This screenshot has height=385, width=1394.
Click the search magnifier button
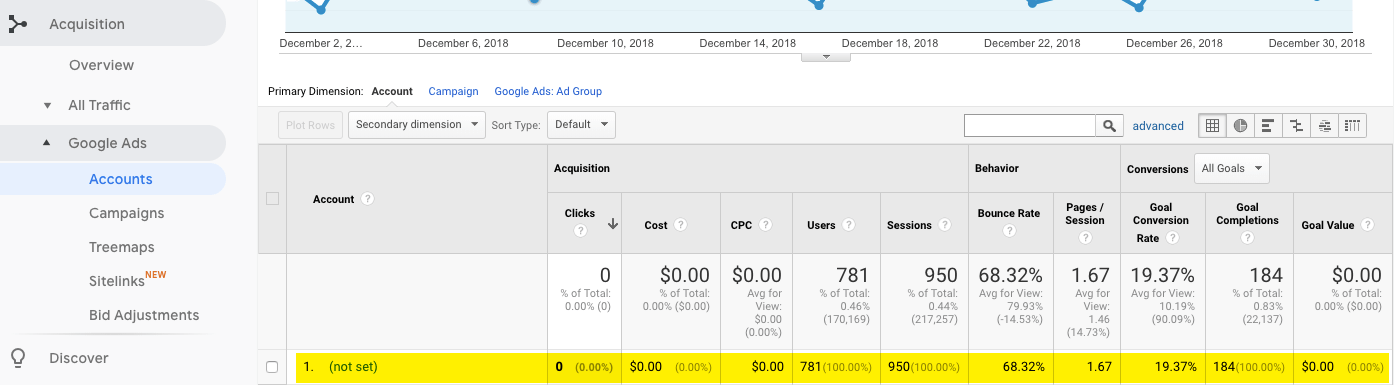tap(1109, 126)
